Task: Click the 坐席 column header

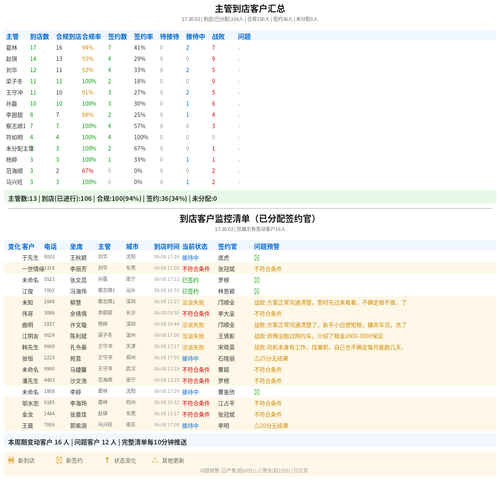Action: [x=76, y=247]
